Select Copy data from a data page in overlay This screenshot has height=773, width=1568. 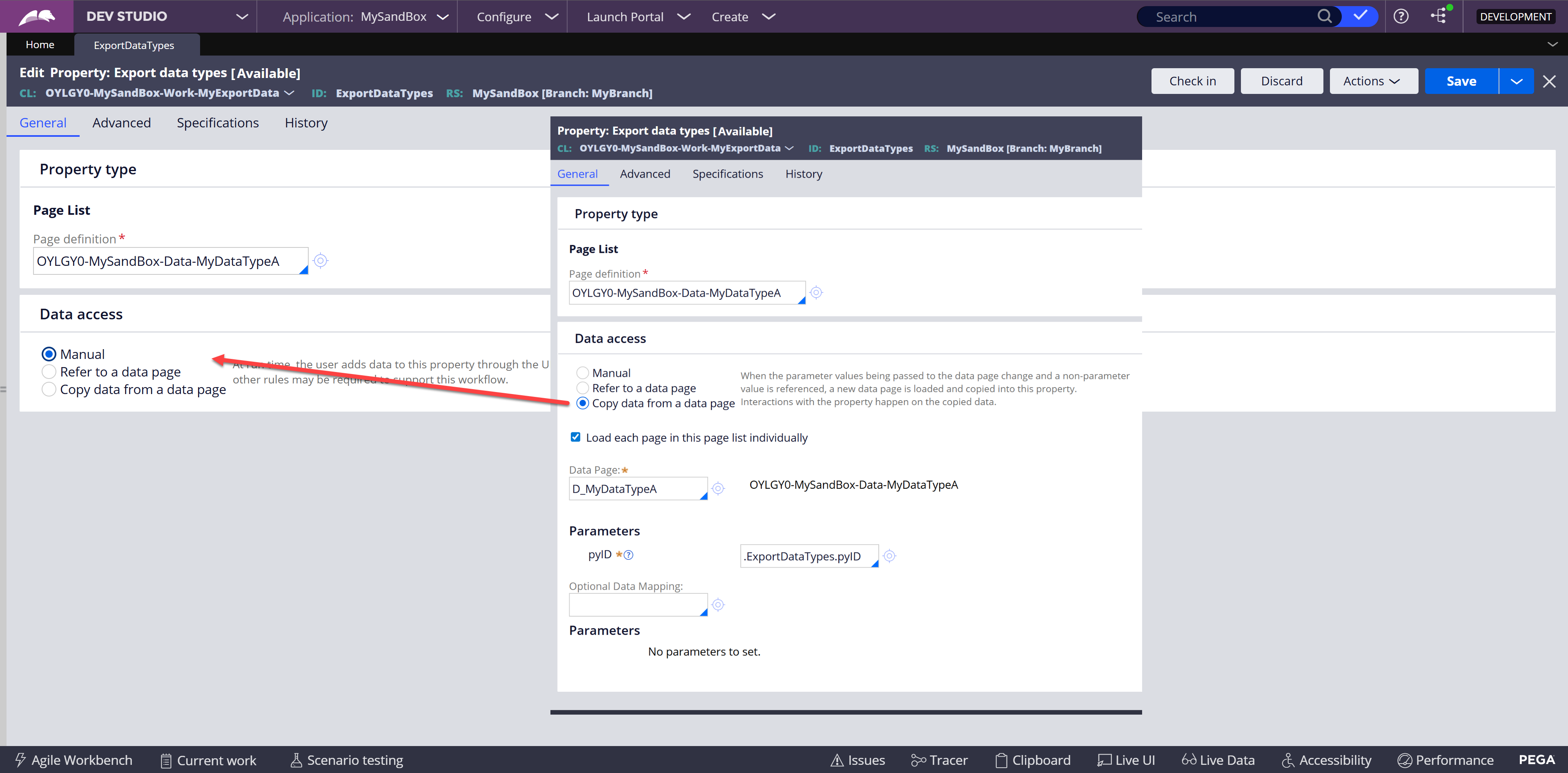(583, 403)
